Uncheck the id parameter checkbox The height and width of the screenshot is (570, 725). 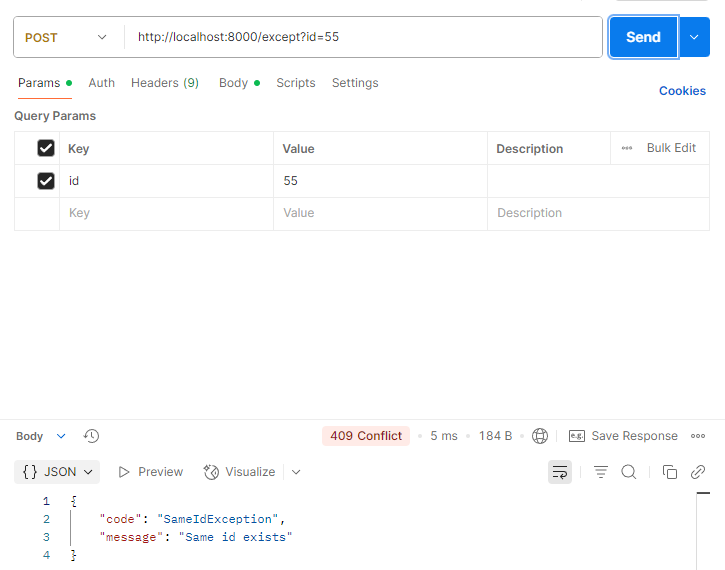pyautogui.click(x=46, y=181)
